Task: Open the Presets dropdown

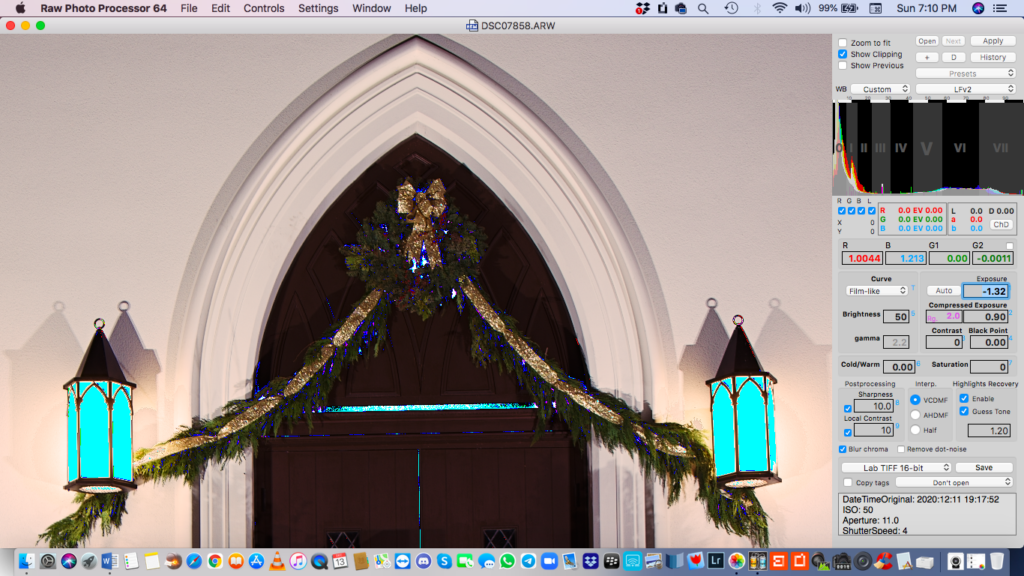Action: click(x=965, y=73)
